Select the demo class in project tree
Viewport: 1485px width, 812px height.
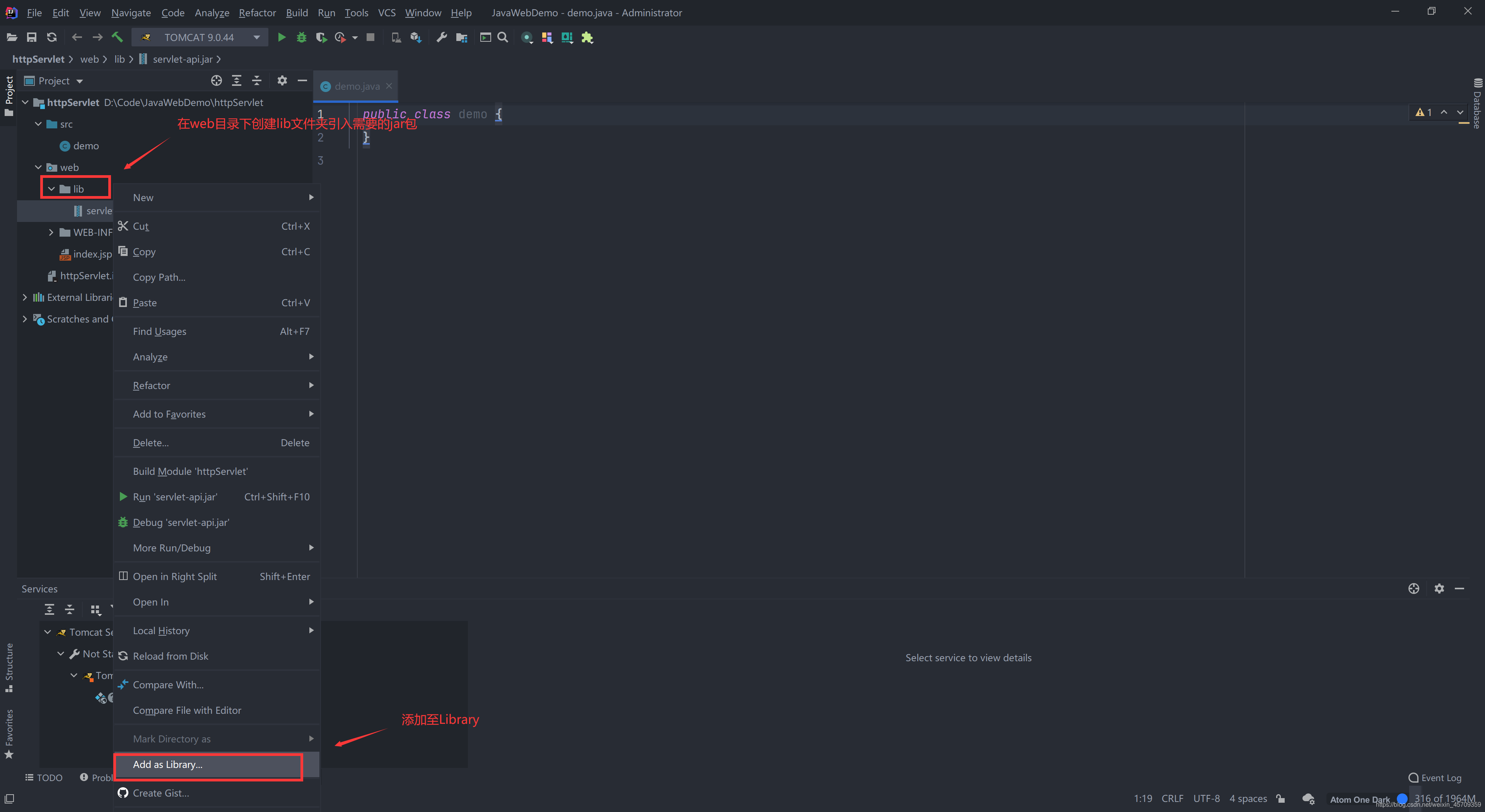click(80, 146)
